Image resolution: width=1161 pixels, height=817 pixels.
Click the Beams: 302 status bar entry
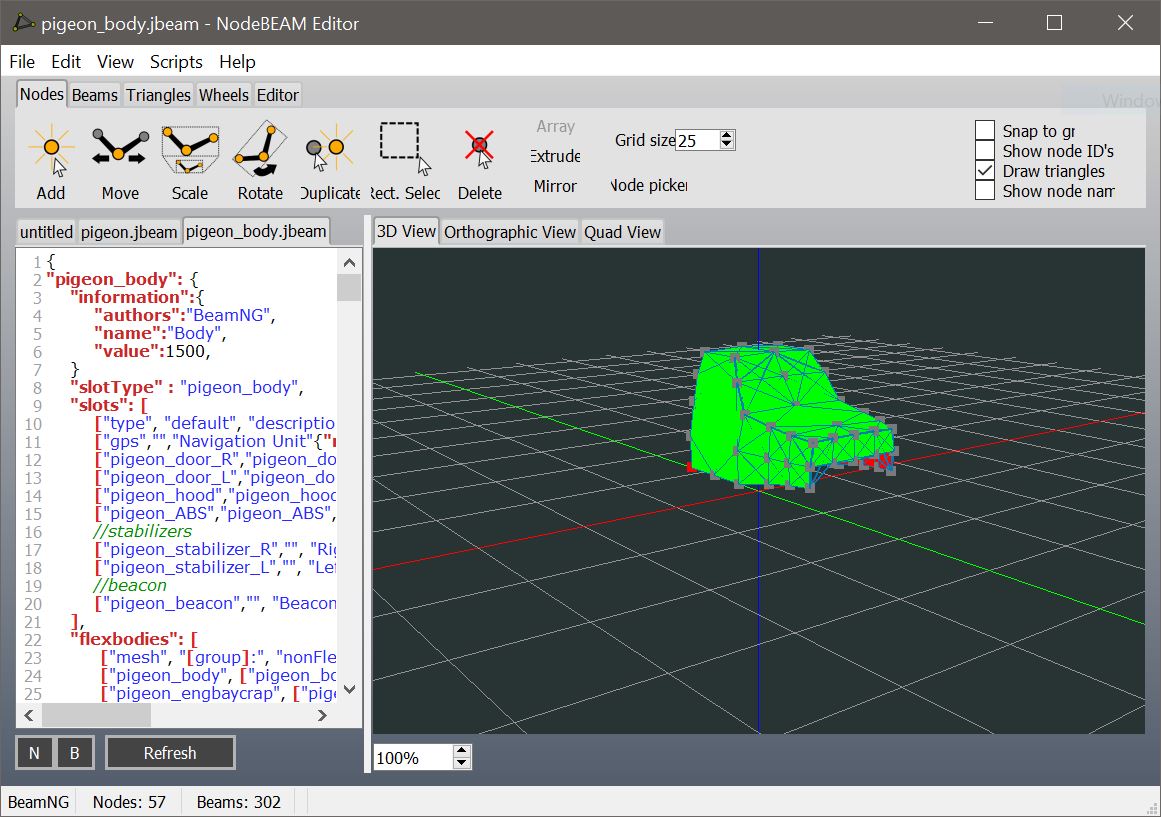238,802
